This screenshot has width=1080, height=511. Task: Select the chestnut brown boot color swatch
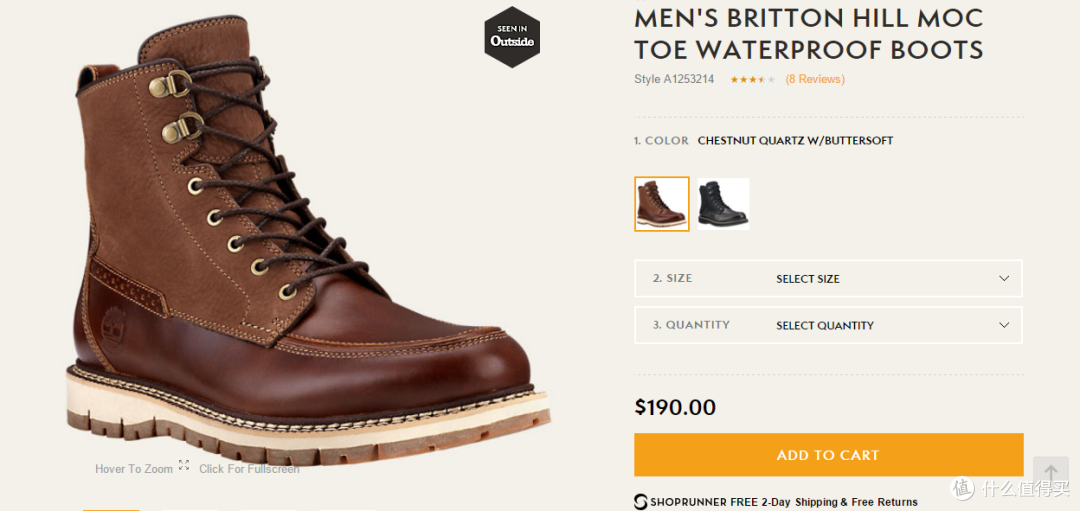click(x=662, y=204)
